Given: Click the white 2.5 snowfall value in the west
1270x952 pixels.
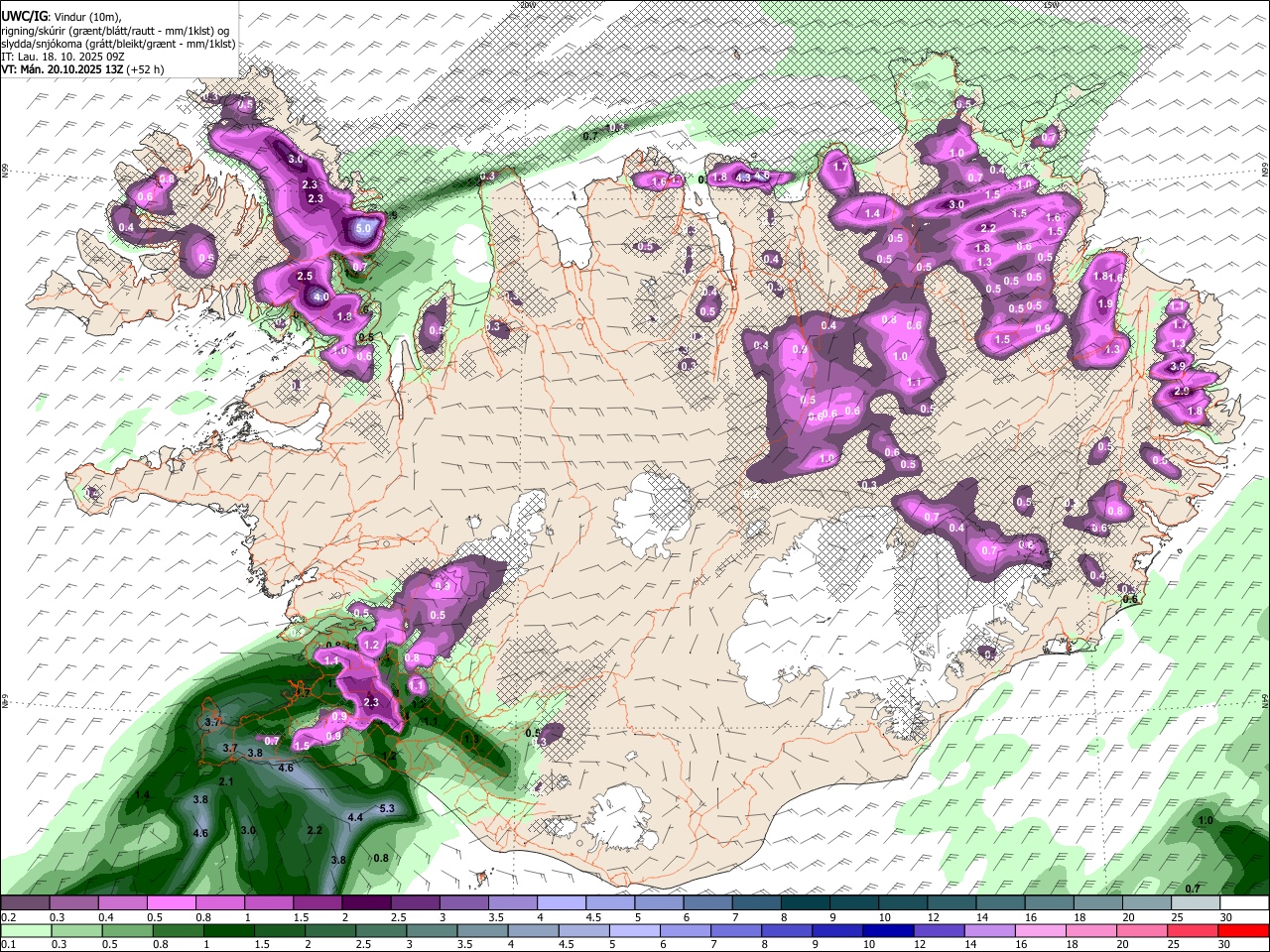Looking at the screenshot, I should point(305,276).
